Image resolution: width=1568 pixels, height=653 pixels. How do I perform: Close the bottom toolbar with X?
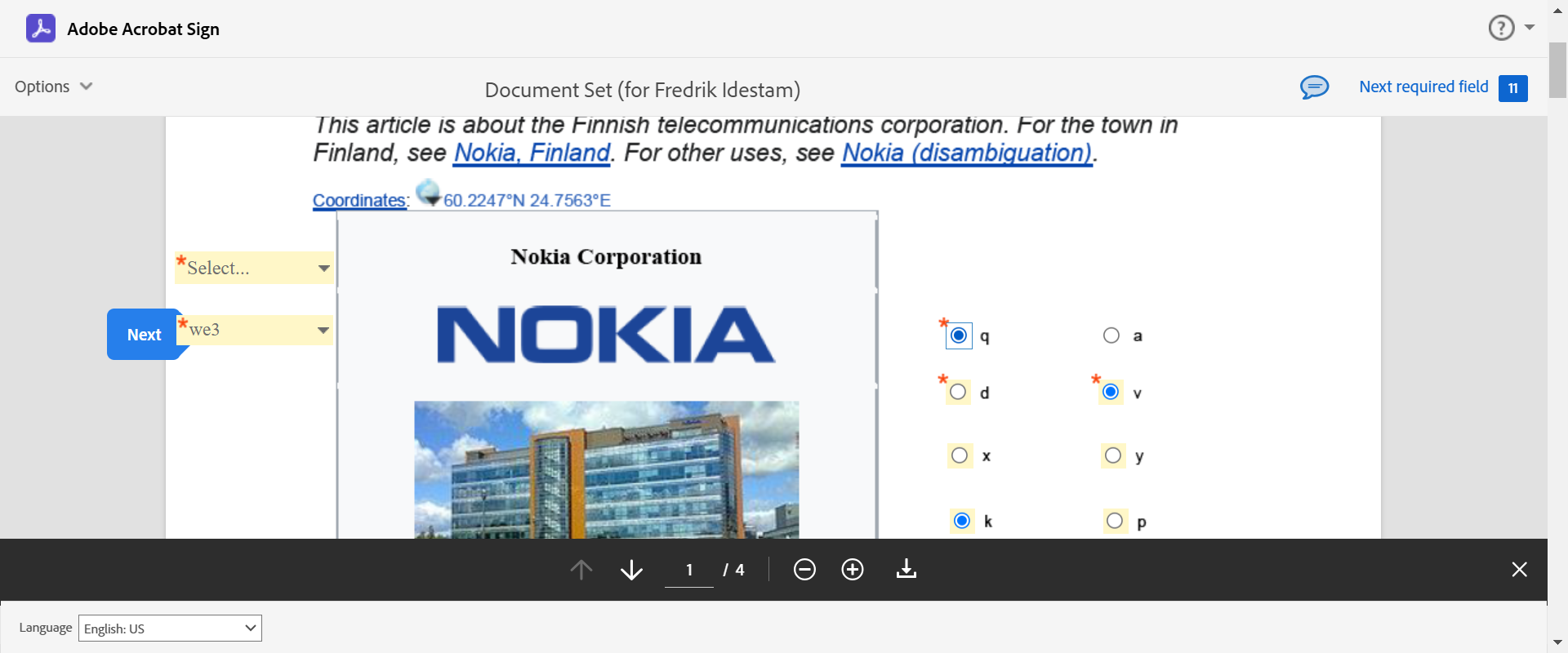coord(1519,569)
